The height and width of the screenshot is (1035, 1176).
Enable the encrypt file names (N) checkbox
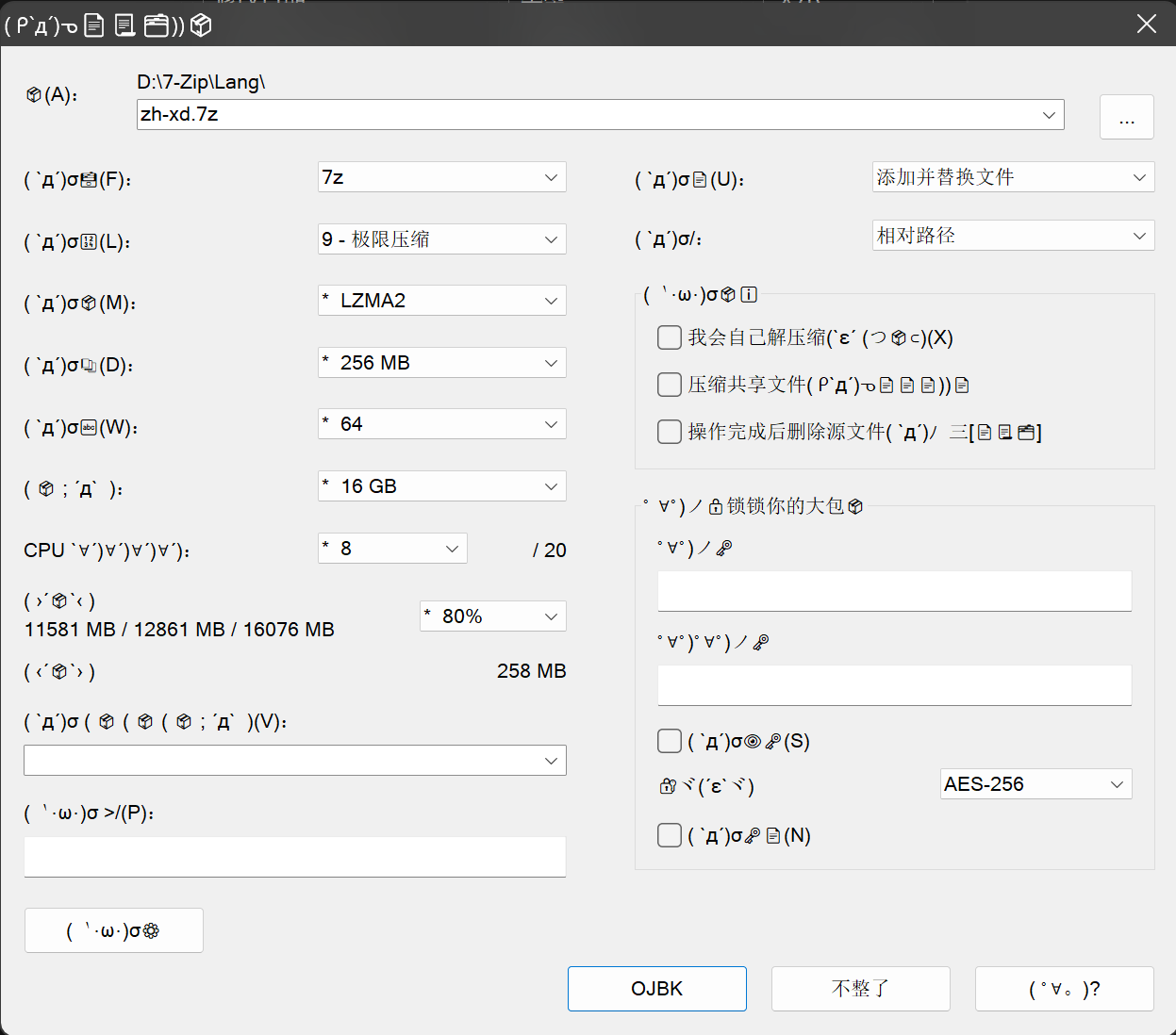(x=670, y=835)
